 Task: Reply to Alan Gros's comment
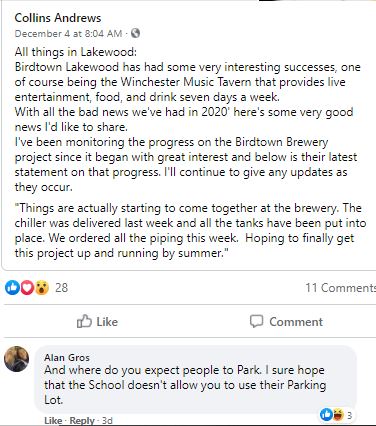pos(82,421)
